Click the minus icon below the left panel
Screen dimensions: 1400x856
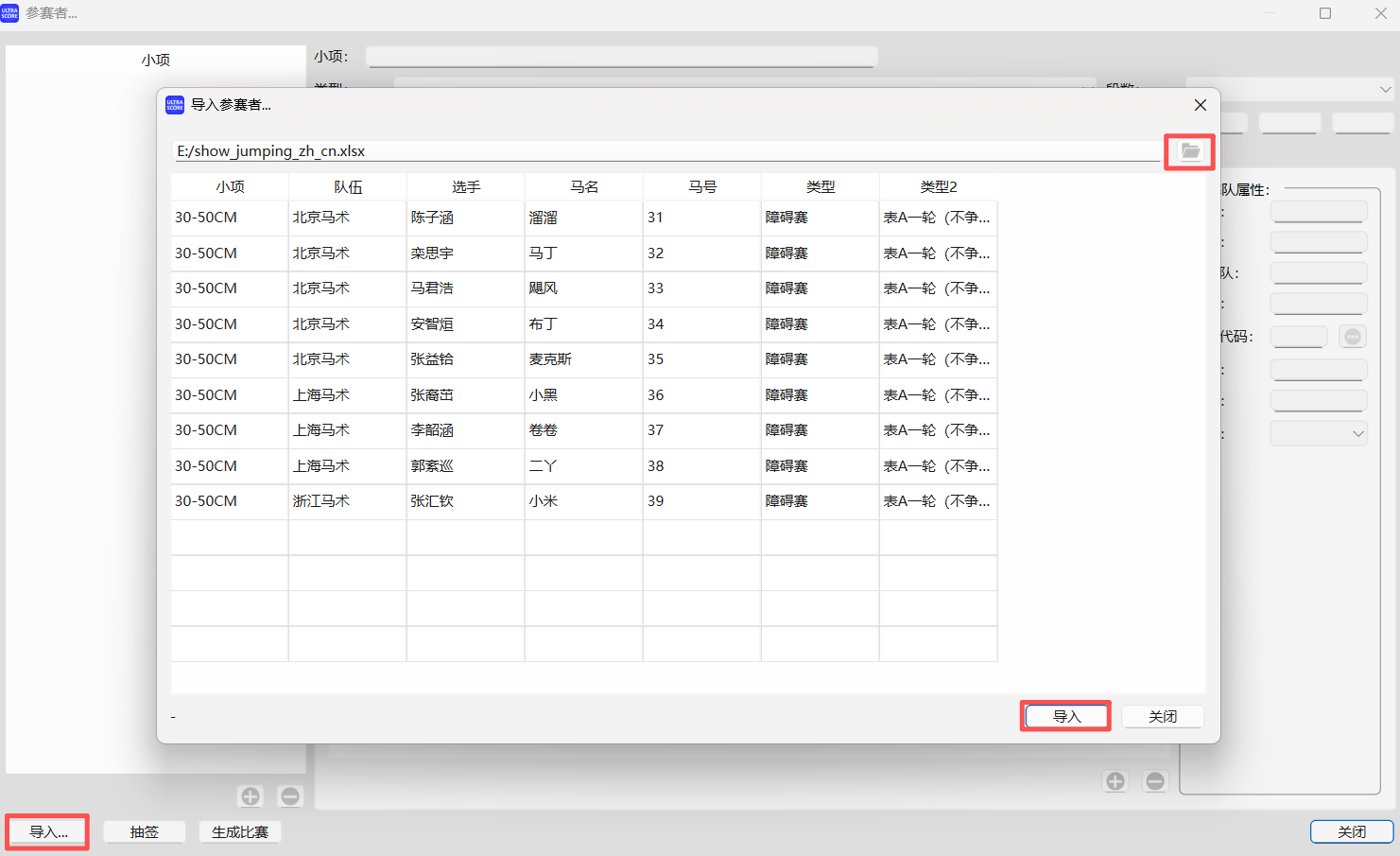pos(289,795)
